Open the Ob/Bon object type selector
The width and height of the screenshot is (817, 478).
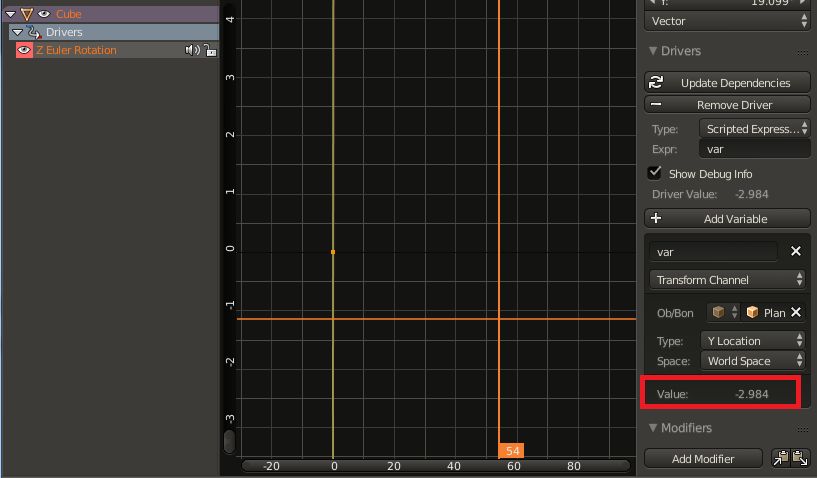coord(724,312)
